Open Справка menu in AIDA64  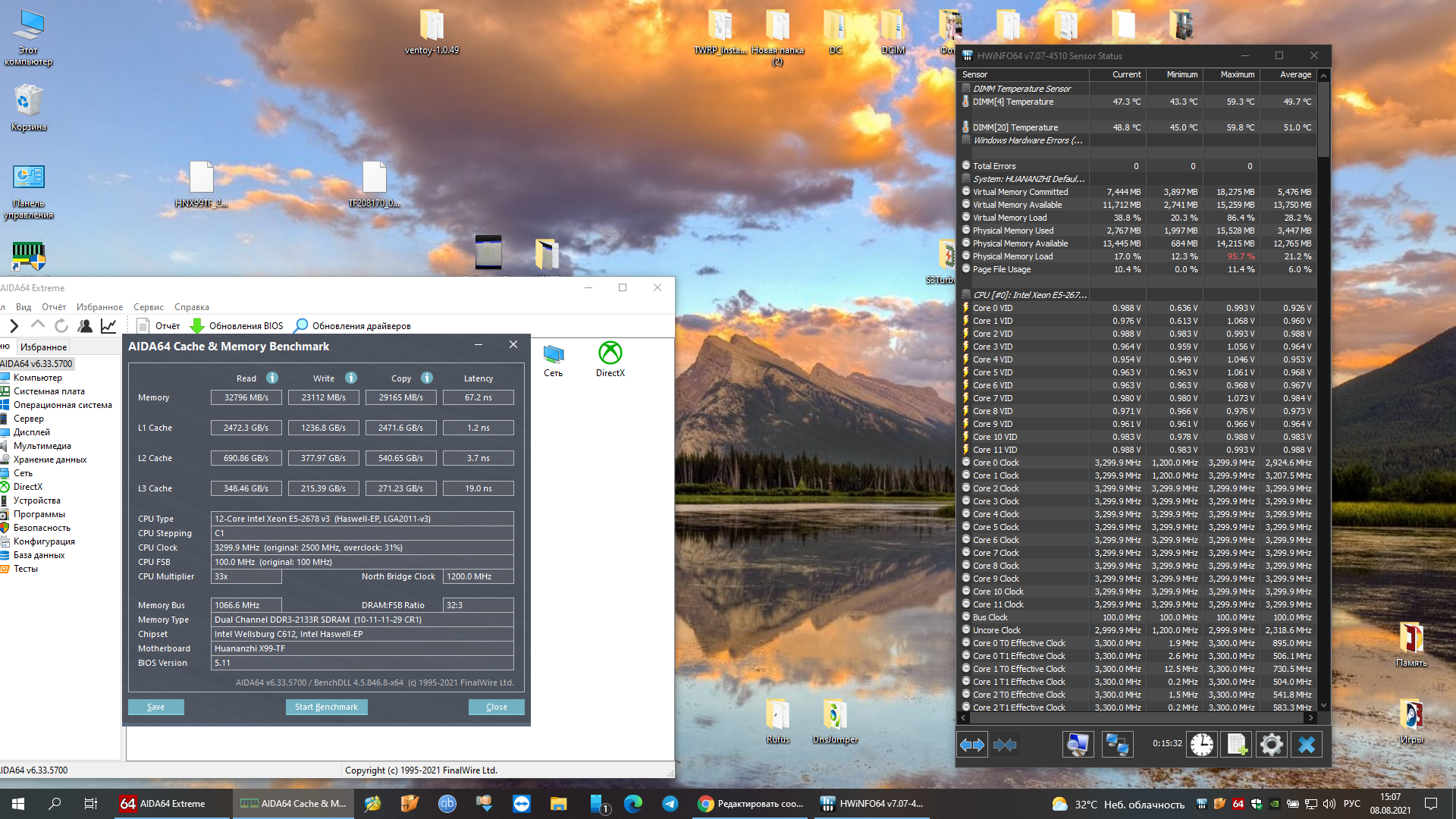click(191, 307)
